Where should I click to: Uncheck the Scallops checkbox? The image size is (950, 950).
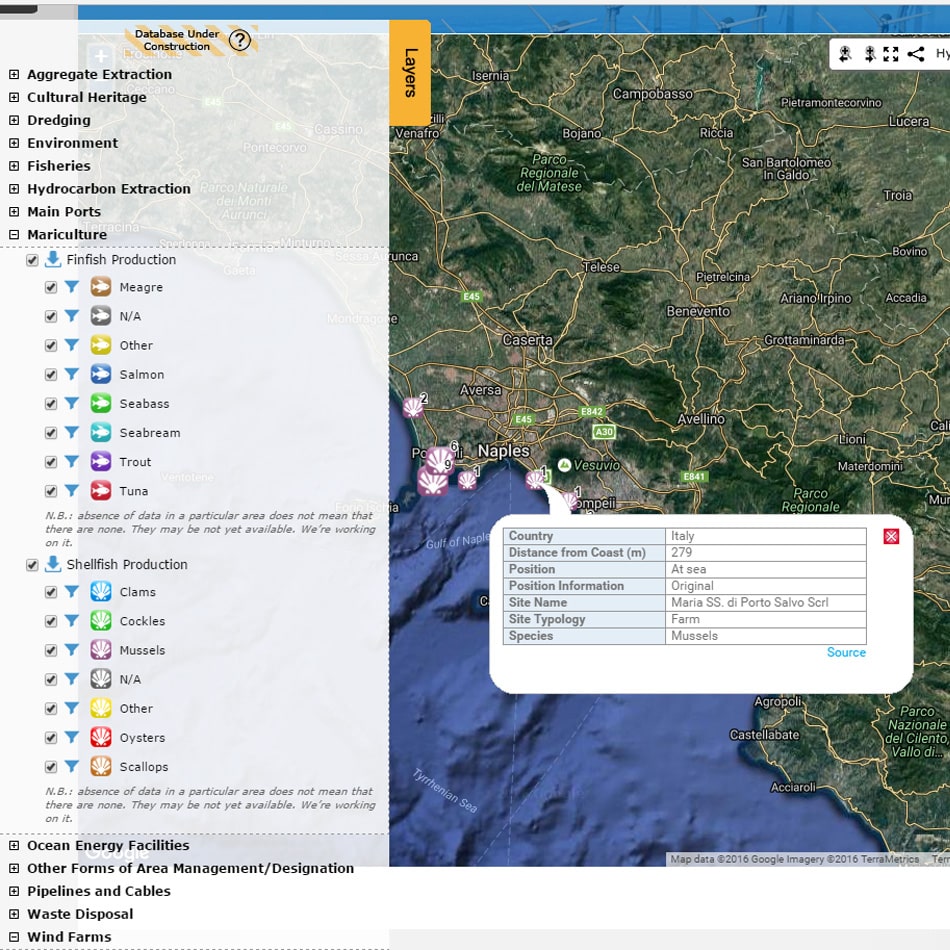tap(51, 767)
